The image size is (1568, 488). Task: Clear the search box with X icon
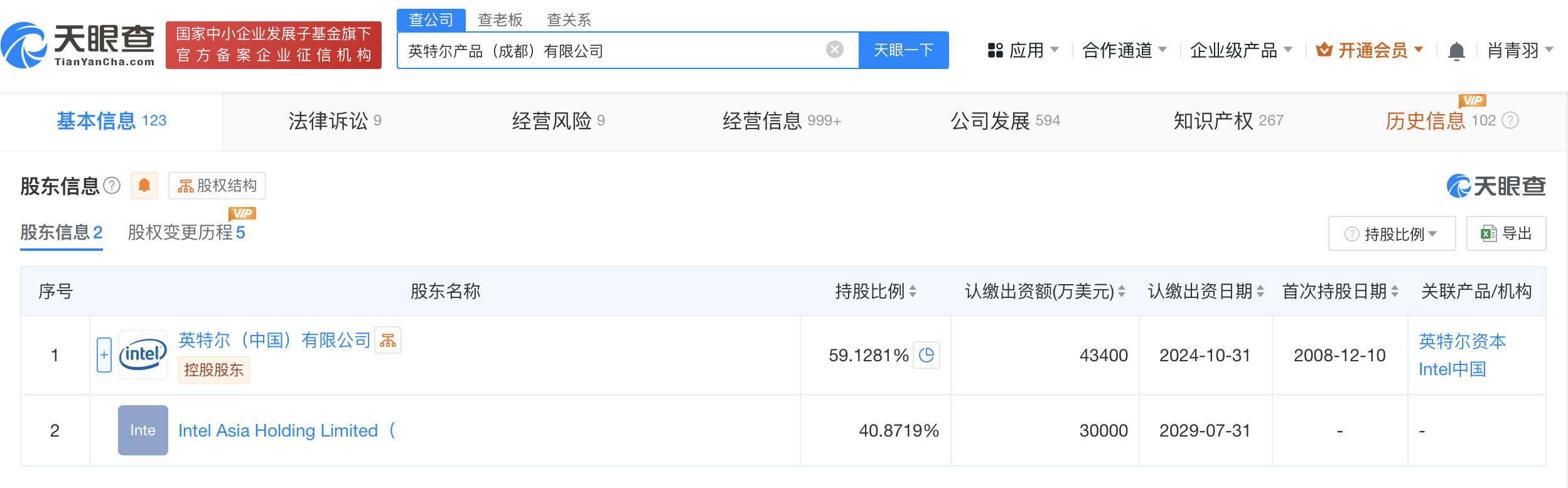click(834, 50)
